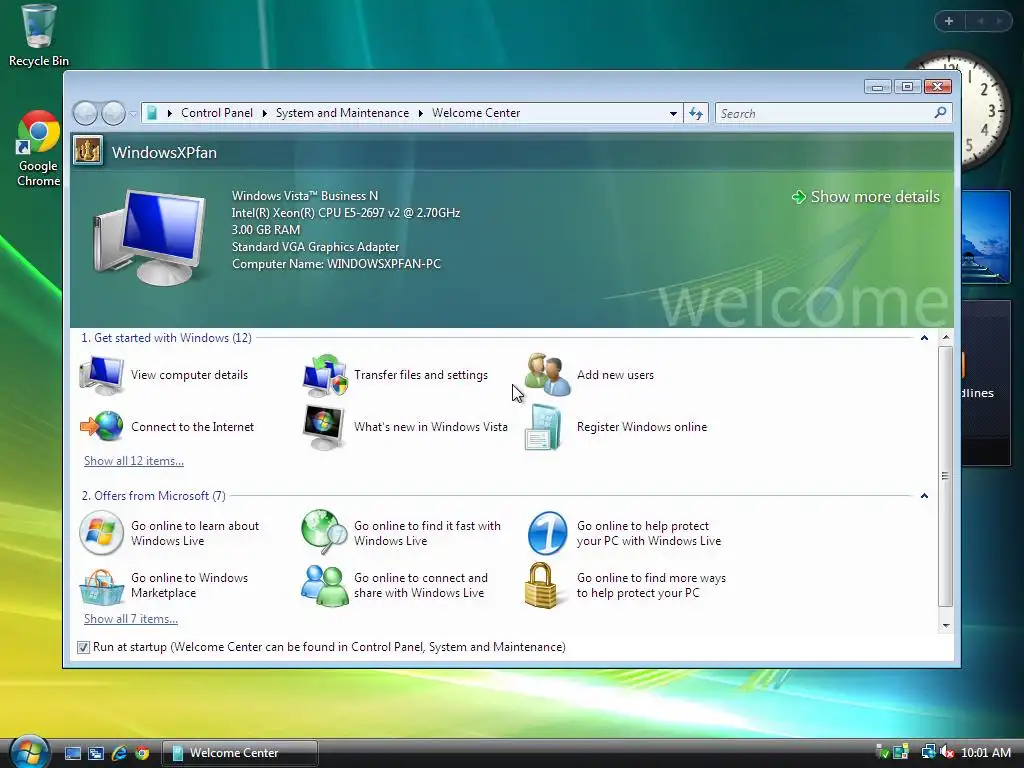
Task: Click the Register Windows online icon
Action: click(x=543, y=427)
